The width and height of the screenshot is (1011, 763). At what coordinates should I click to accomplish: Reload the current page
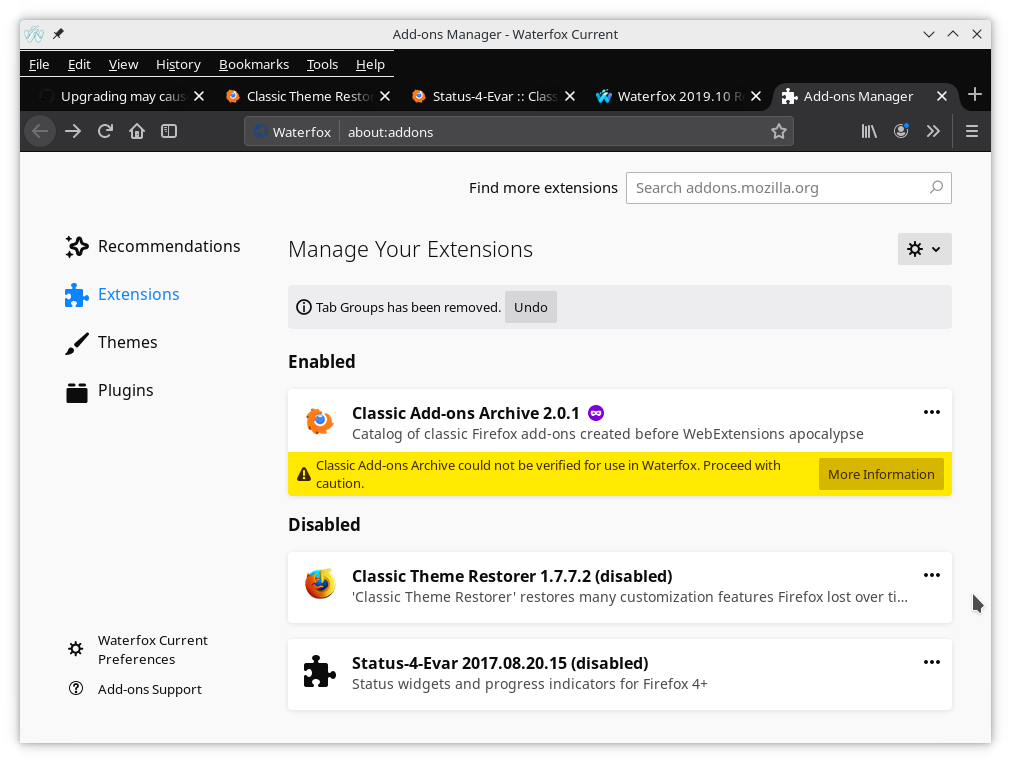tap(105, 132)
